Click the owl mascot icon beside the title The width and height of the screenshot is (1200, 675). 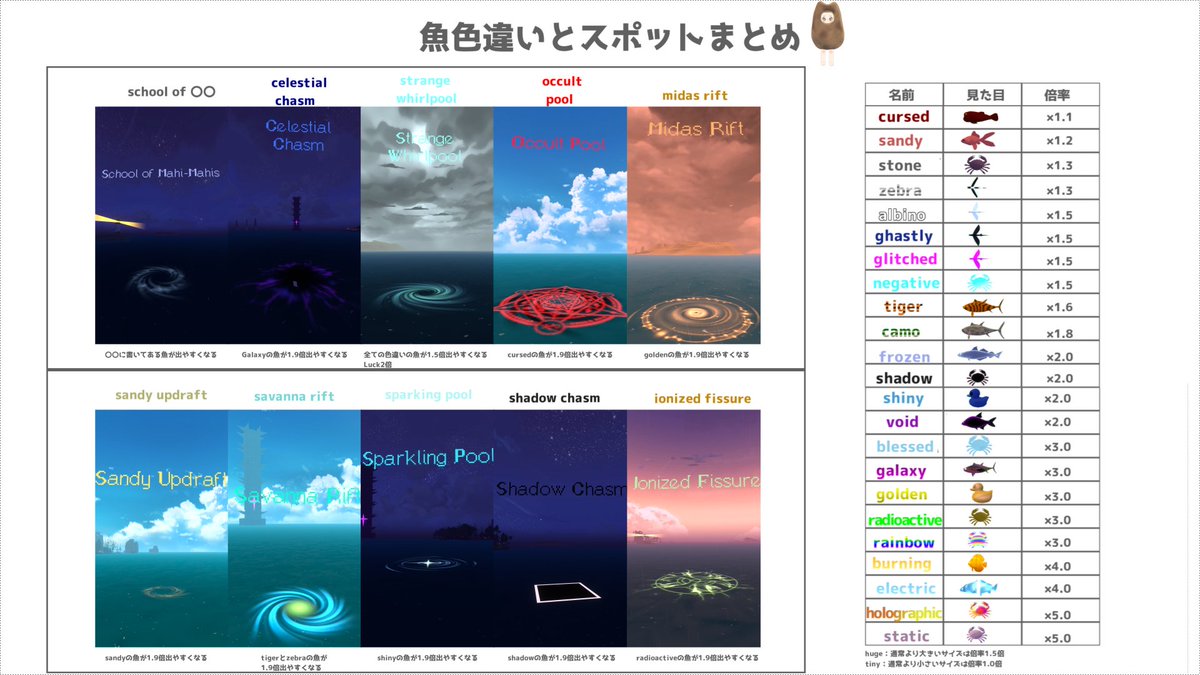coord(830,29)
